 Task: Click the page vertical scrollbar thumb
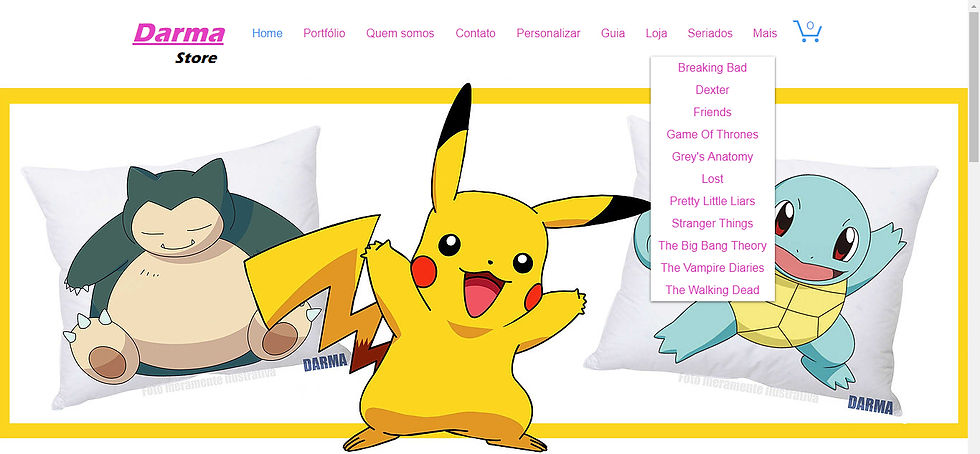coord(974,88)
